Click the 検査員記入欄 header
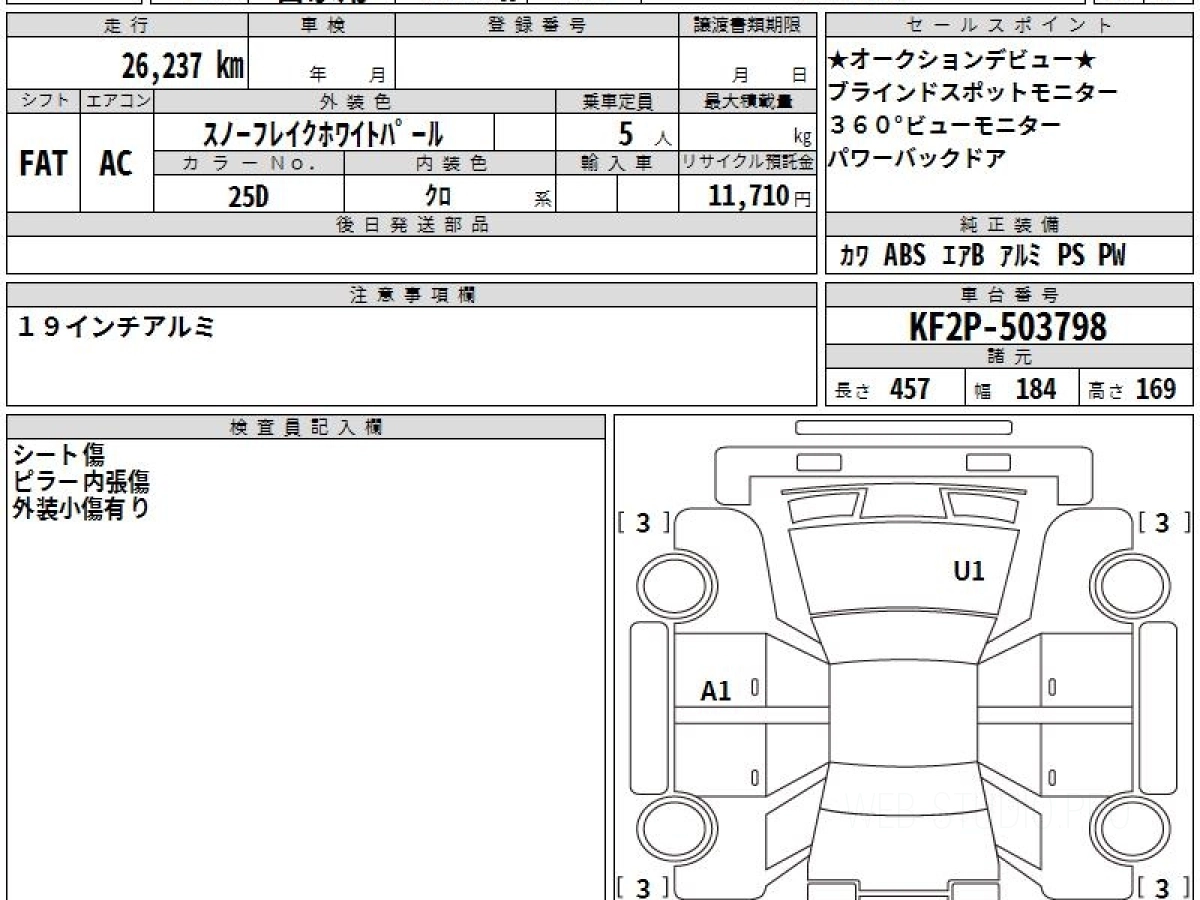Image resolution: width=1200 pixels, height=900 pixels. (x=306, y=427)
